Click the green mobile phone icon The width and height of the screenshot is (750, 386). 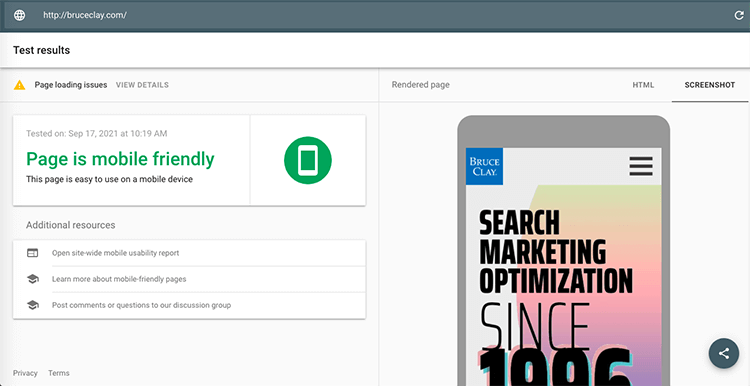308,160
